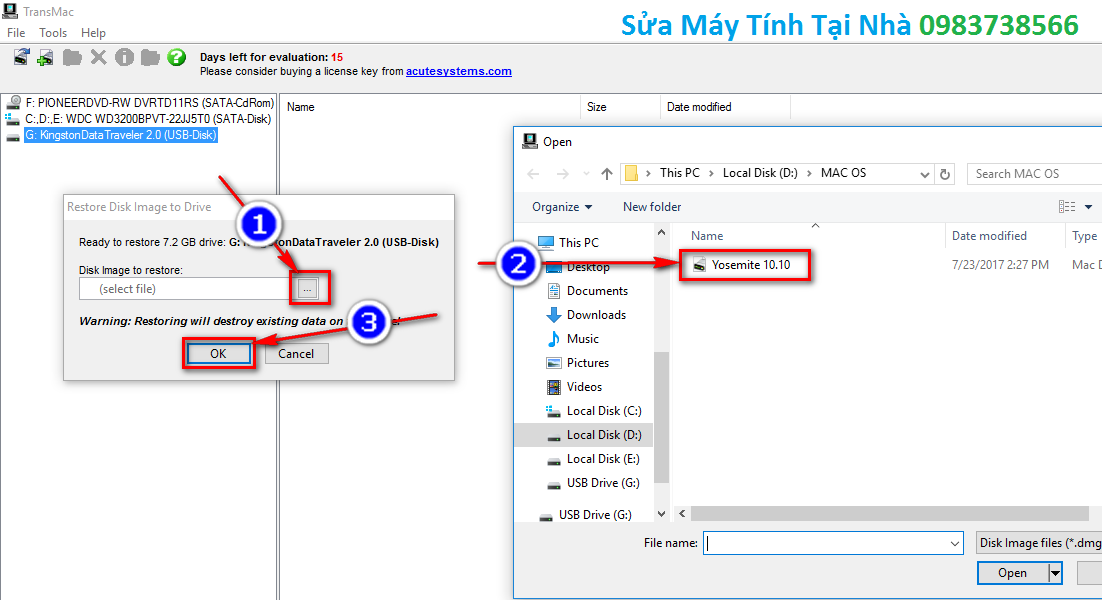Image resolution: width=1102 pixels, height=600 pixels.
Task: Go forward in the Open dialog
Action: click(562, 174)
